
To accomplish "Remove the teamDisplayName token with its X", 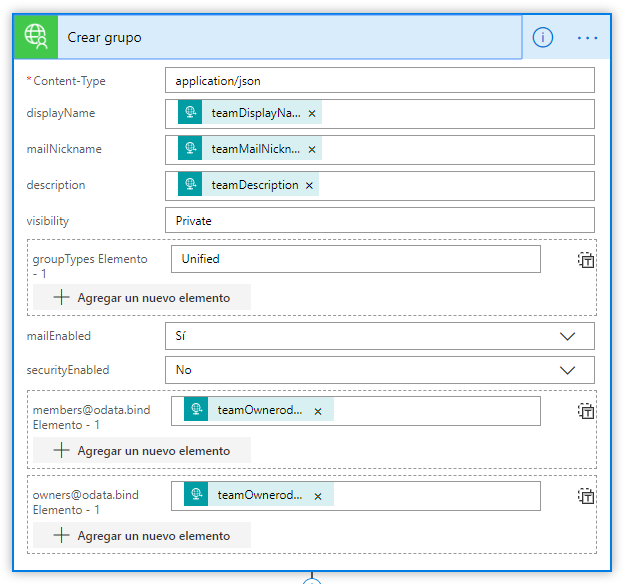I will point(312,114).
